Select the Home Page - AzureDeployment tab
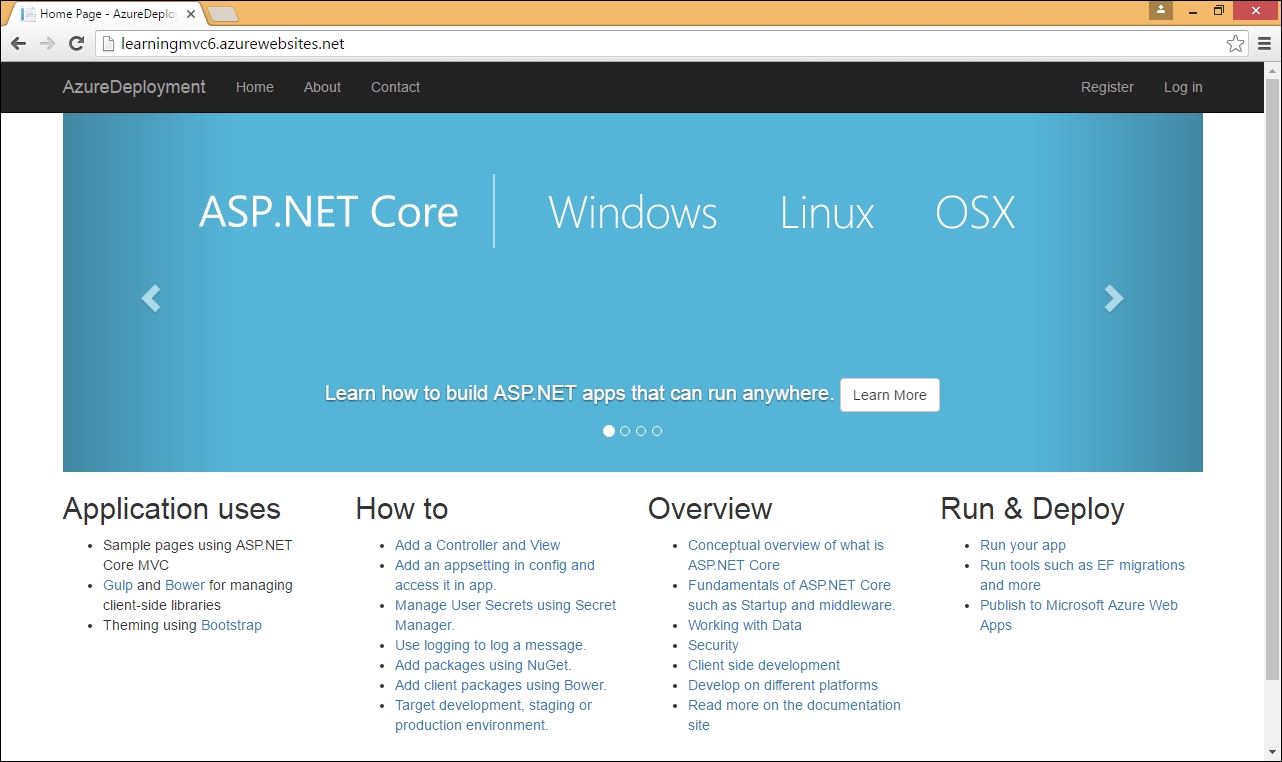Screen dimensions: 1282x762 click(x=108, y=15)
